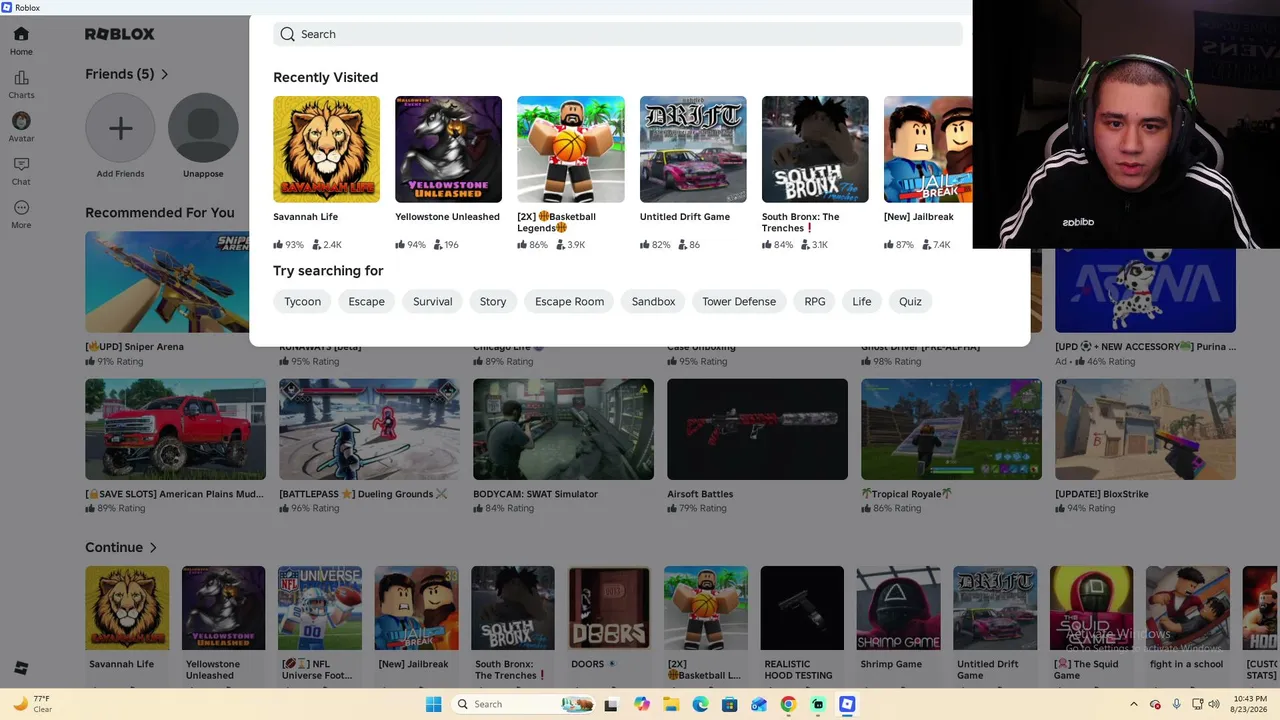Click the microphone tray icon
Image resolution: width=1280 pixels, height=720 pixels.
[x=1177, y=704]
